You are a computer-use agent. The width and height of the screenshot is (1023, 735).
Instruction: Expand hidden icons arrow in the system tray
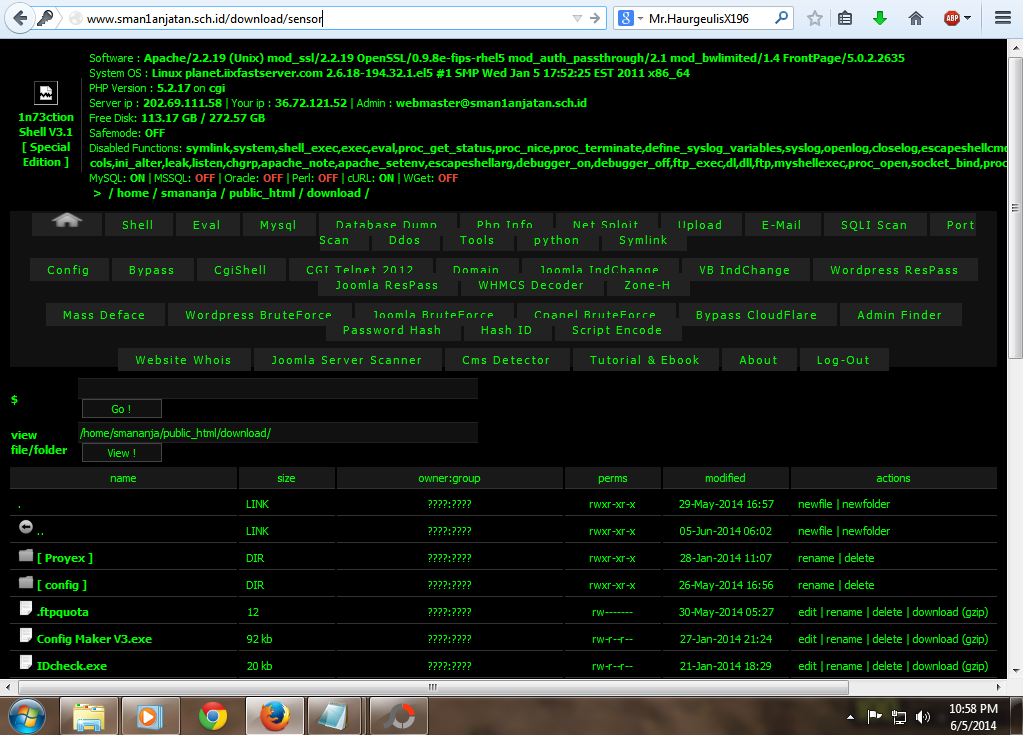point(852,715)
